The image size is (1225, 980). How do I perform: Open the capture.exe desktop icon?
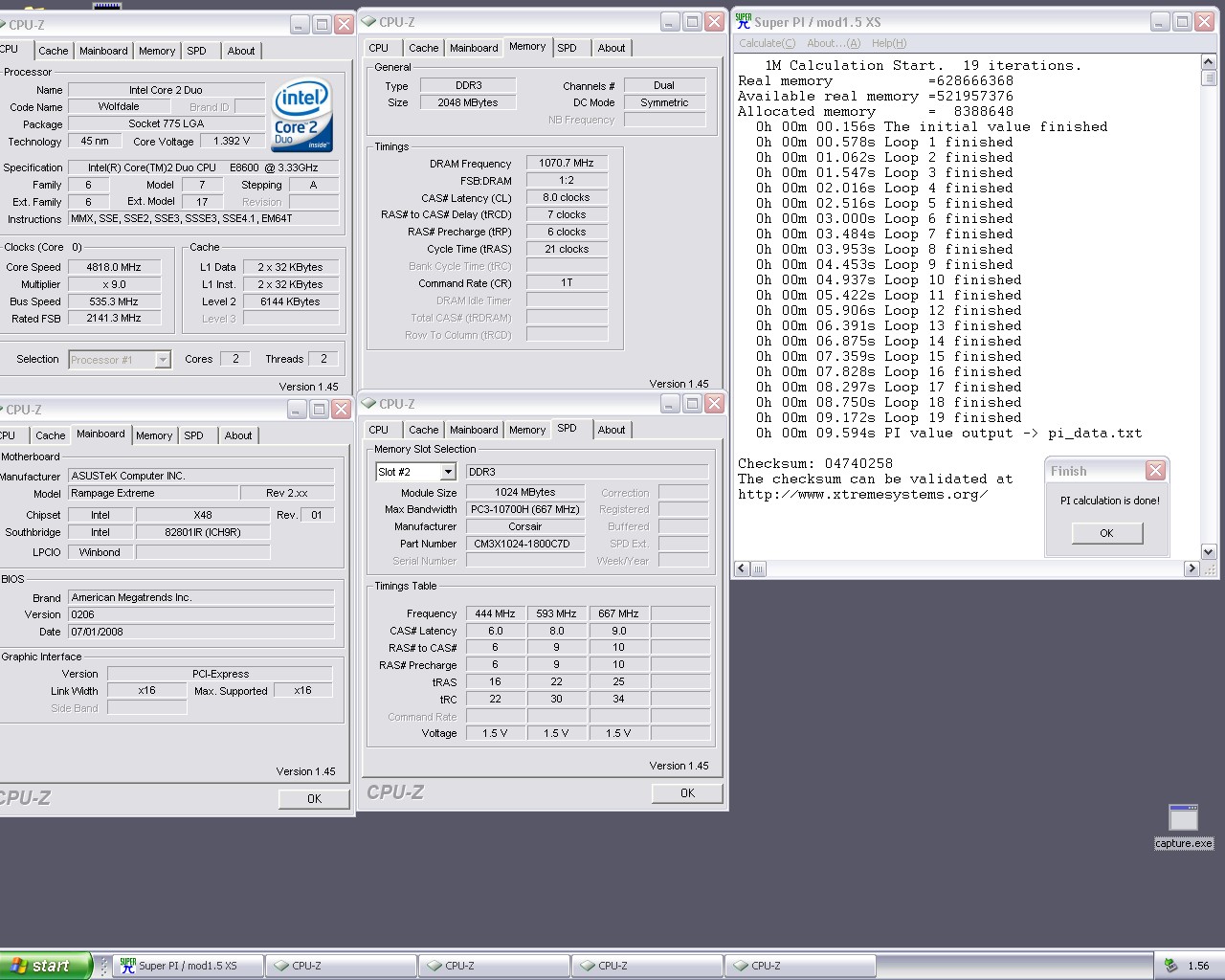point(1184,827)
